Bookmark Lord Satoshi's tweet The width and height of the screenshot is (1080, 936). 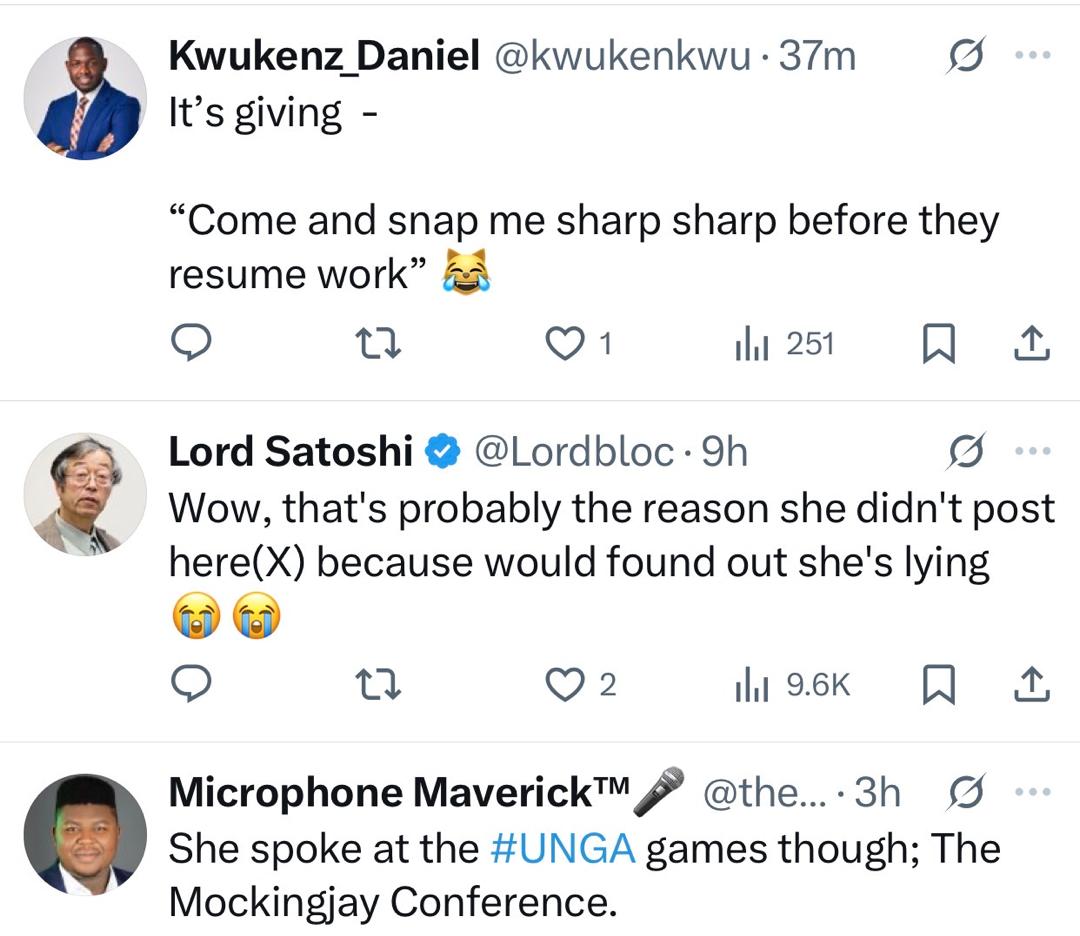936,684
